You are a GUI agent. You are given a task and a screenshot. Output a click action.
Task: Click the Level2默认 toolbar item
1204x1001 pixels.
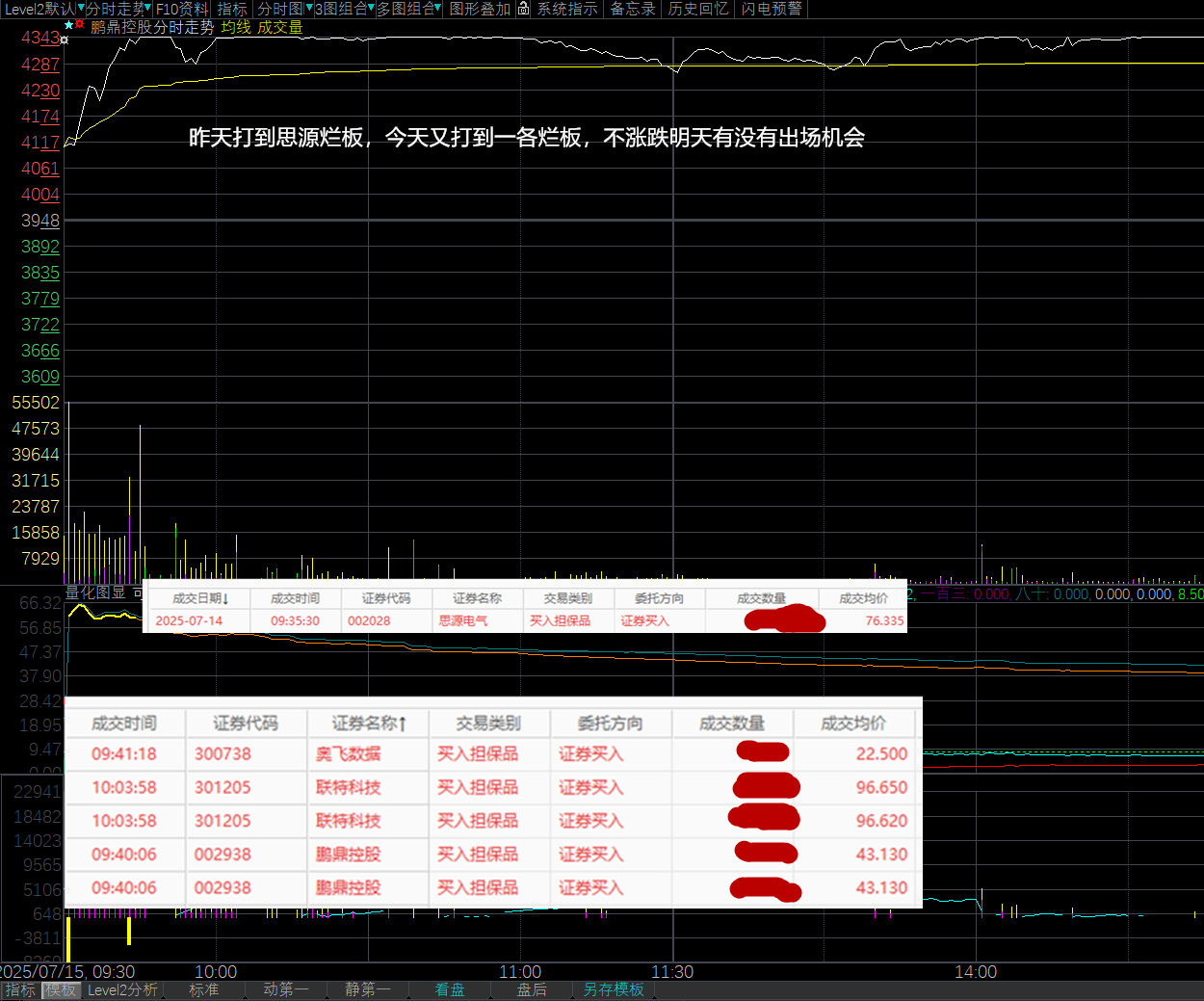click(x=40, y=9)
